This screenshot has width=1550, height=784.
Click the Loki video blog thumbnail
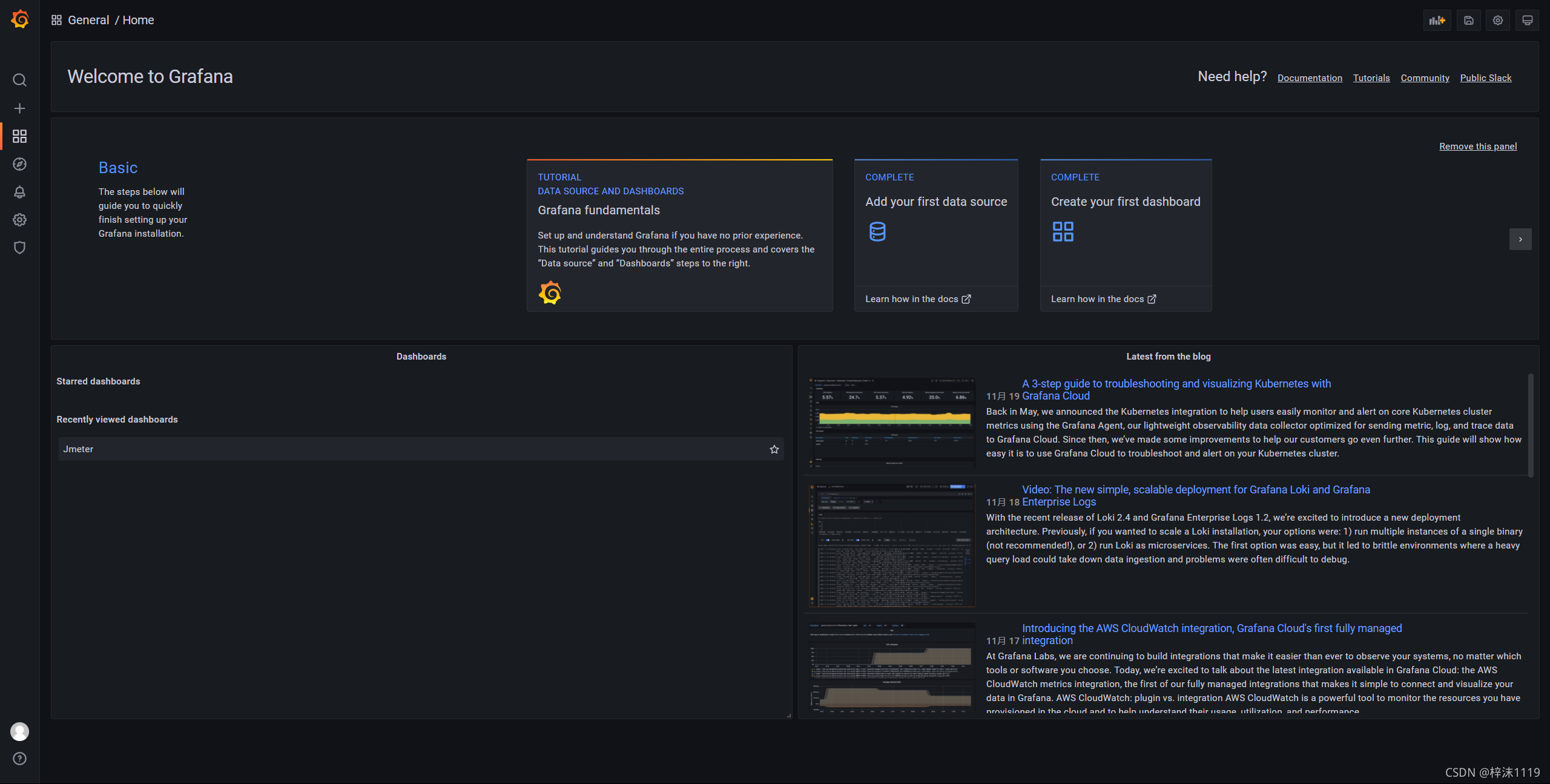click(892, 545)
